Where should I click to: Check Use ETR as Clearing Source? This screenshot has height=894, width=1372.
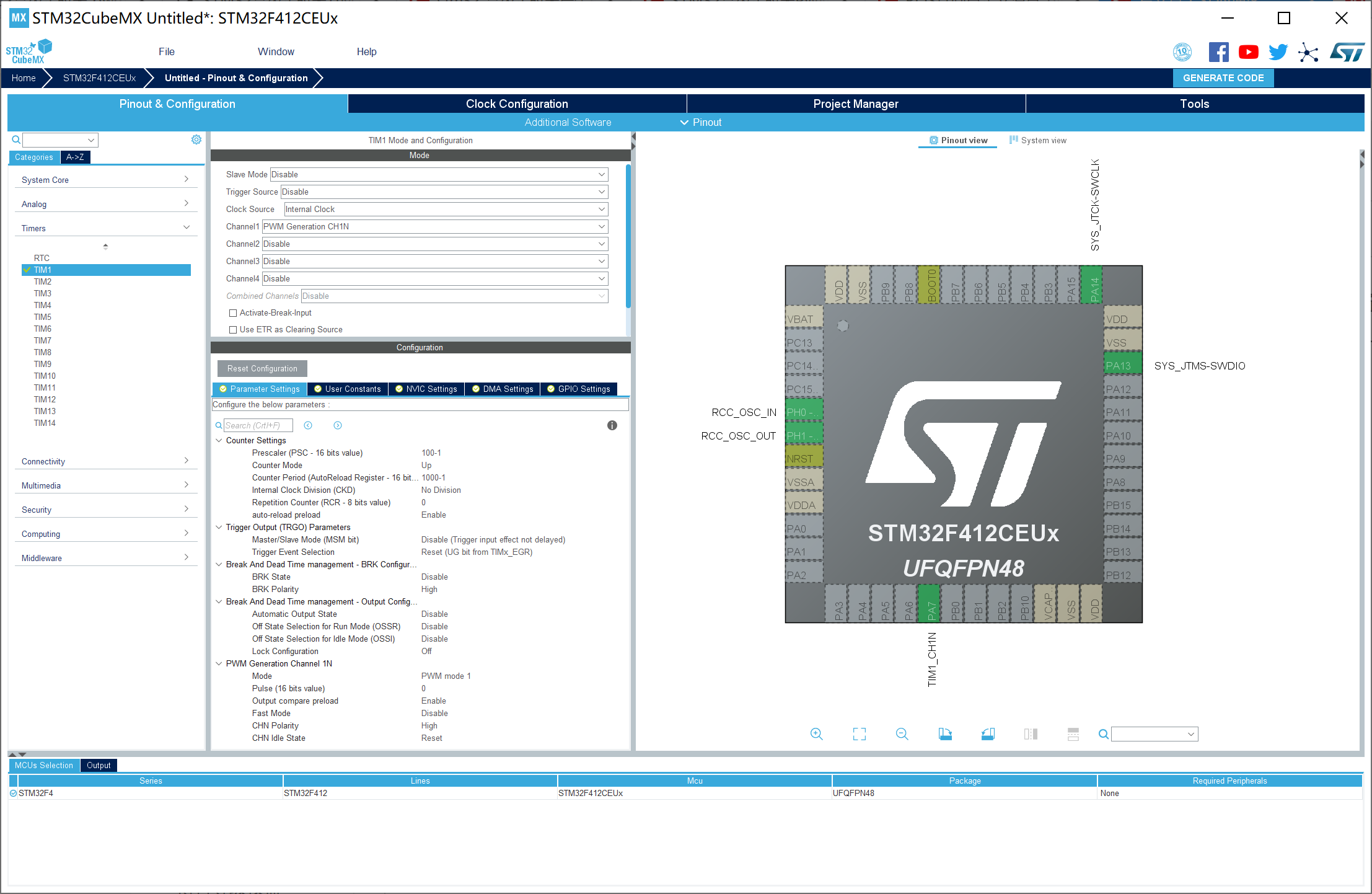click(x=234, y=330)
